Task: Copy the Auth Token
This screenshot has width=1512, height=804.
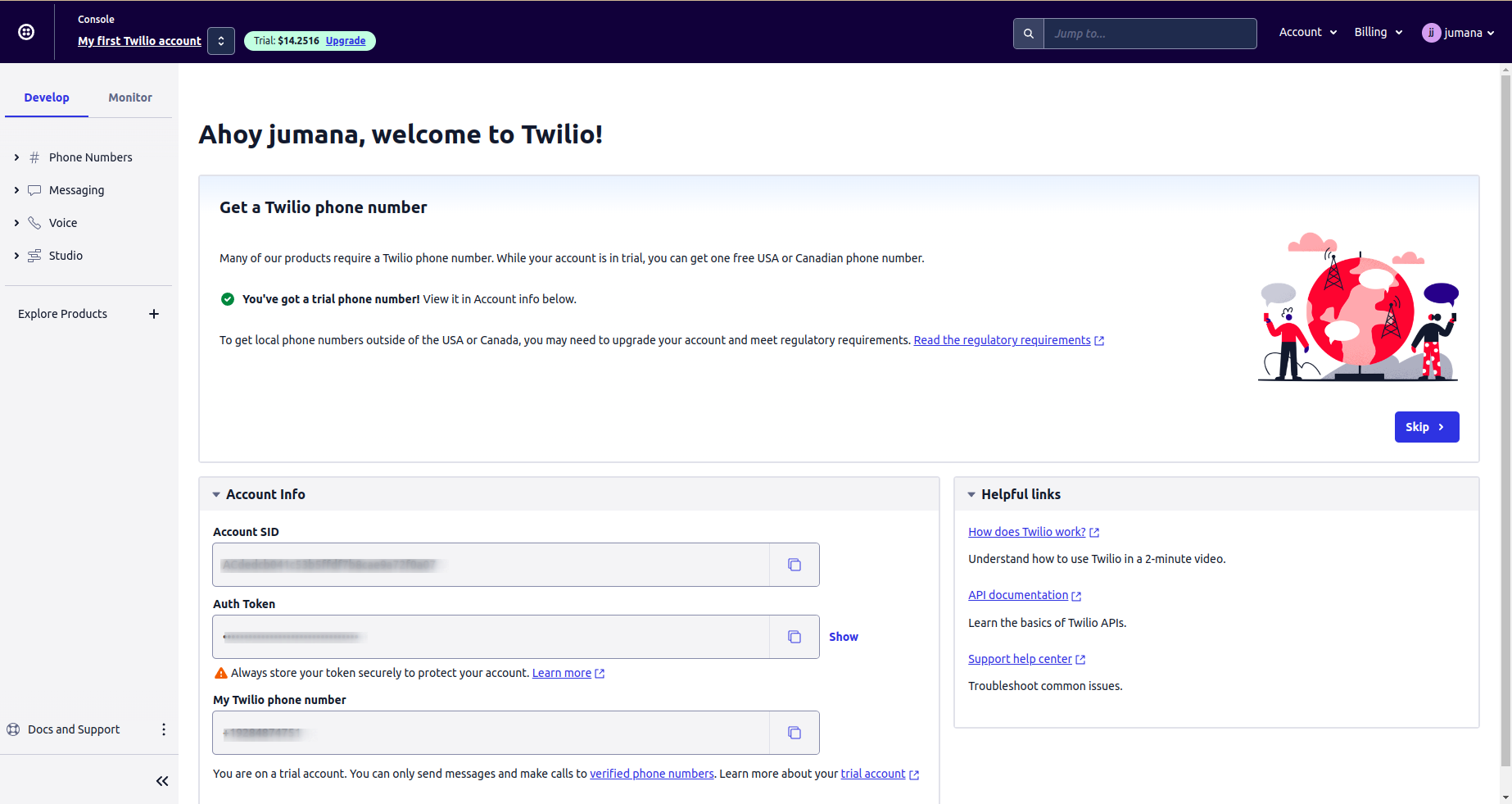Action: pos(794,637)
